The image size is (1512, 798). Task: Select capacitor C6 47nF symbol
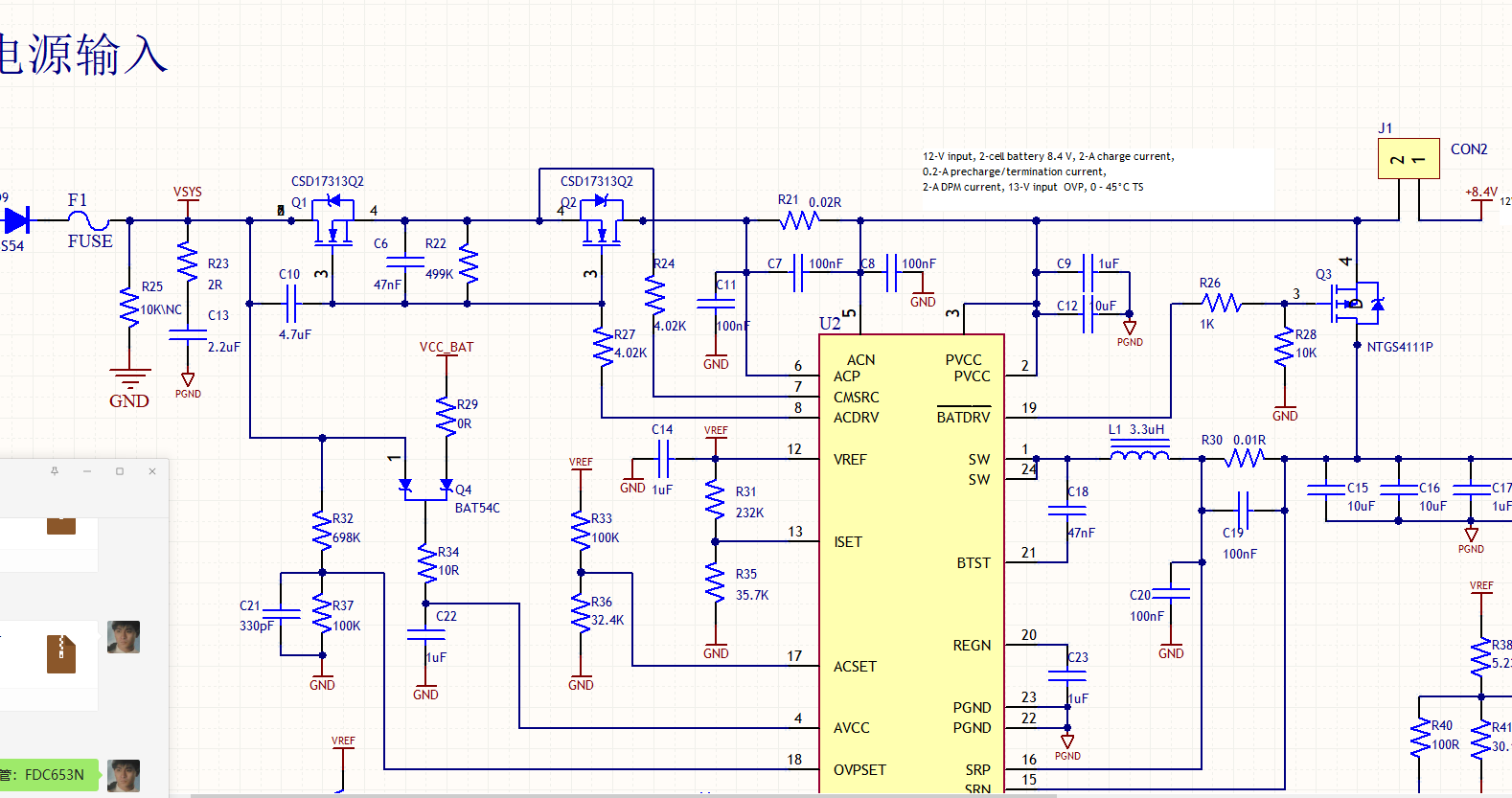click(405, 262)
